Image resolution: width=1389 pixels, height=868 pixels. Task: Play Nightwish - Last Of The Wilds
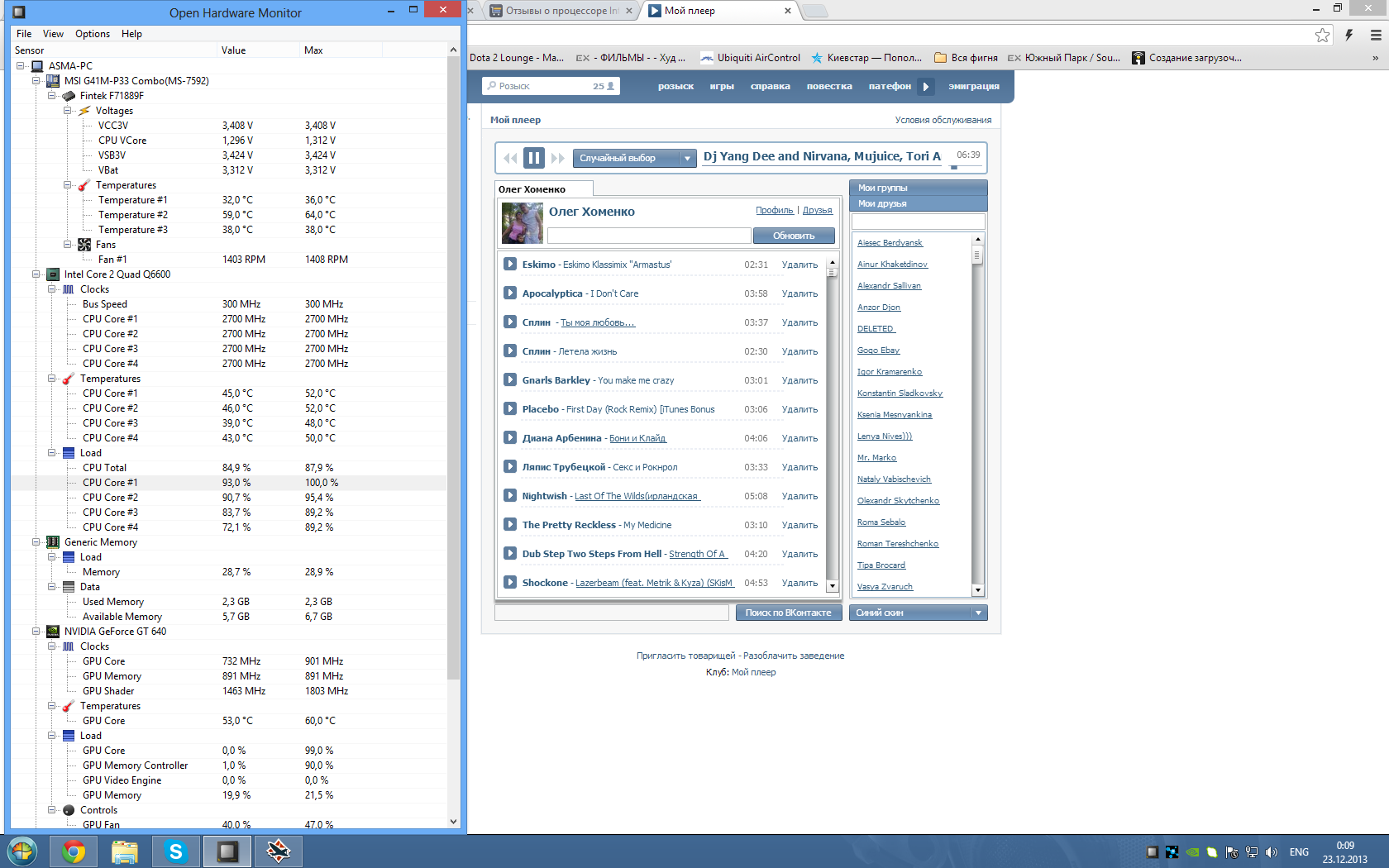tap(510, 495)
